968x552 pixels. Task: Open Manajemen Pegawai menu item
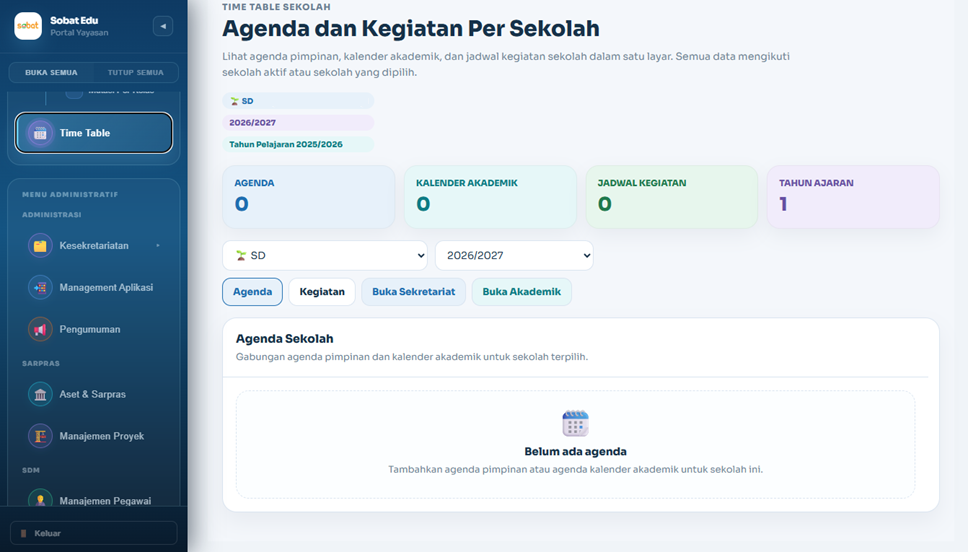94,498
